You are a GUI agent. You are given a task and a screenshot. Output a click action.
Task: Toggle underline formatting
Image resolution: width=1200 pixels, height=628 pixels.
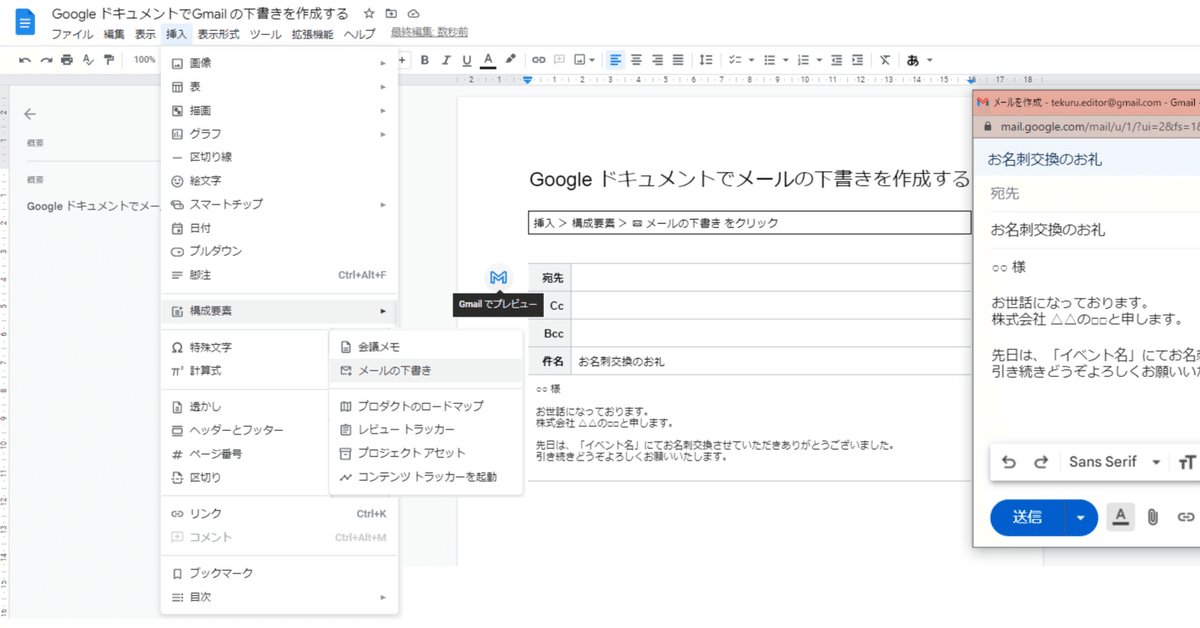[466, 60]
